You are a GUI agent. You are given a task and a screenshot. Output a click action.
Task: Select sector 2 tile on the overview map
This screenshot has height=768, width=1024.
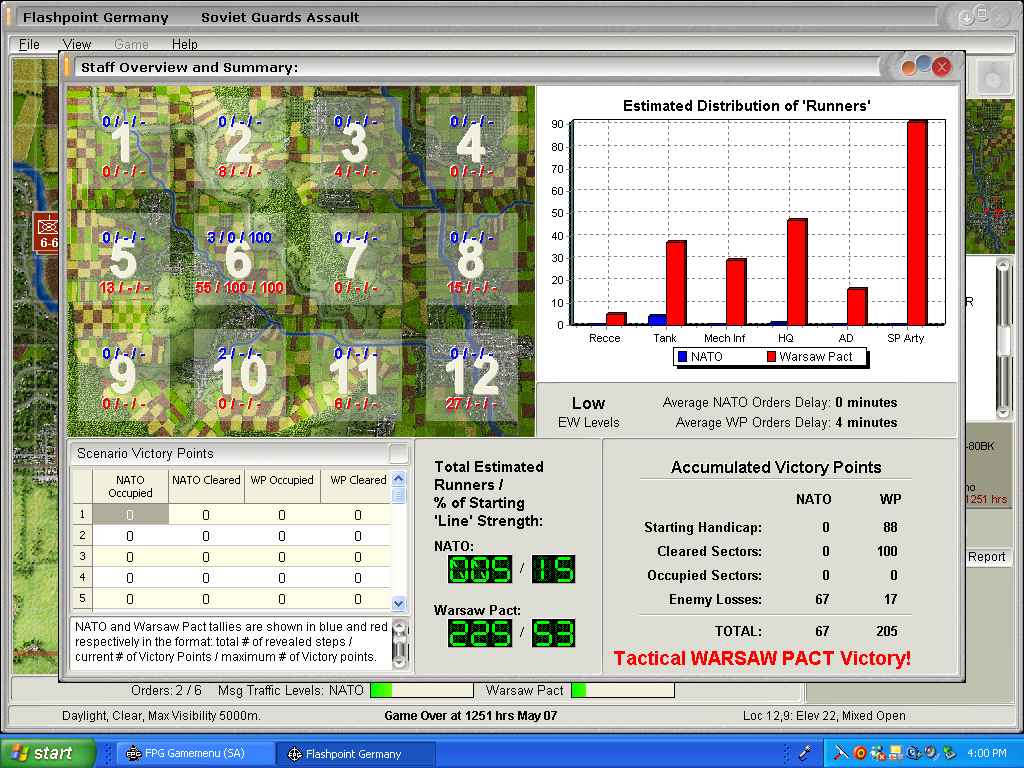239,144
